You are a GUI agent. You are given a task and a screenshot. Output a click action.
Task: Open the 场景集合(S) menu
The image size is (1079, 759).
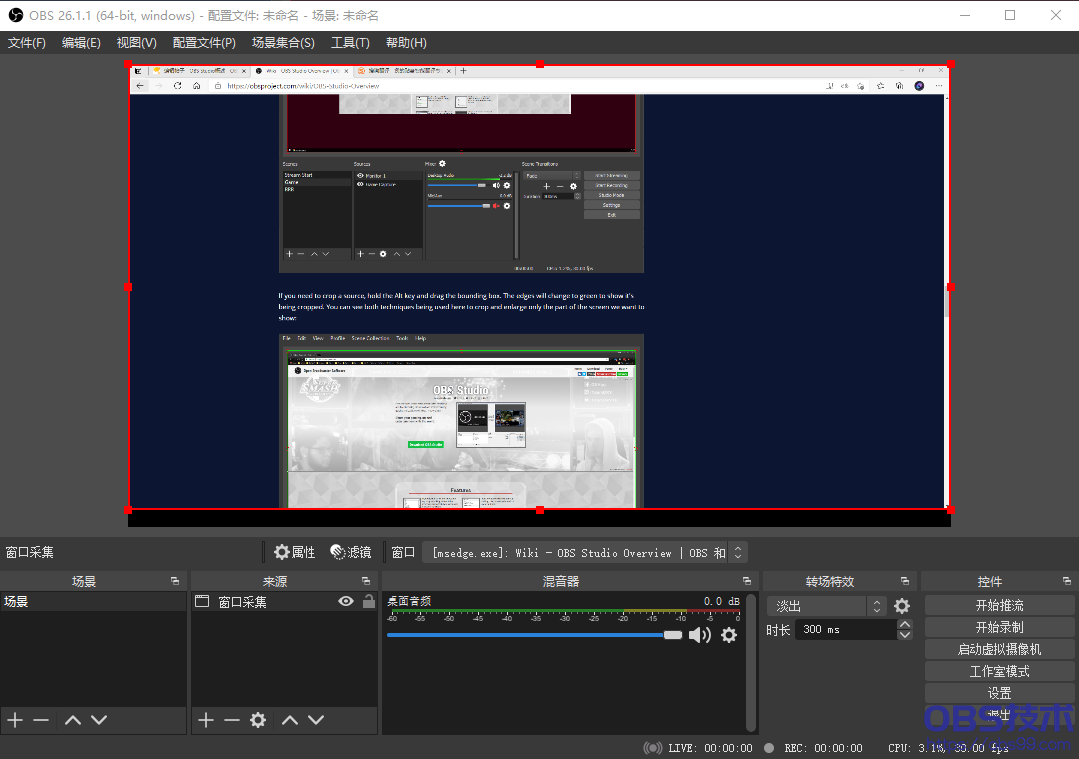pos(284,43)
